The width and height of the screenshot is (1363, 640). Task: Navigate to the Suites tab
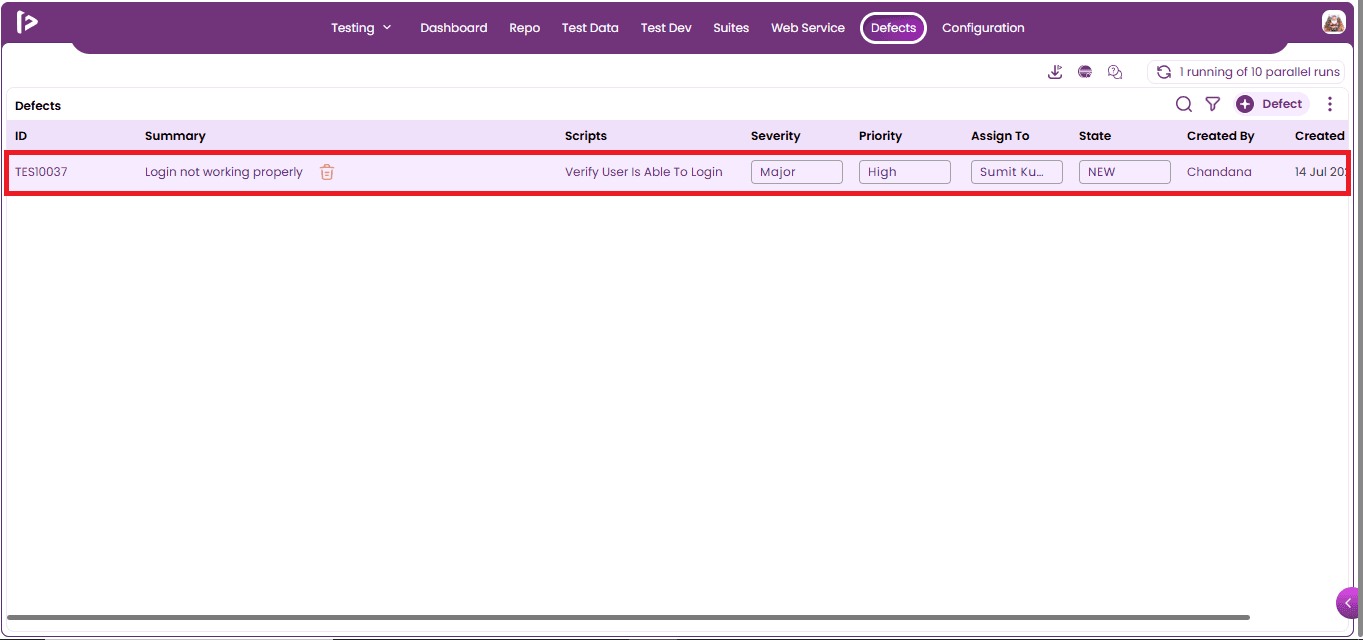pyautogui.click(x=731, y=28)
